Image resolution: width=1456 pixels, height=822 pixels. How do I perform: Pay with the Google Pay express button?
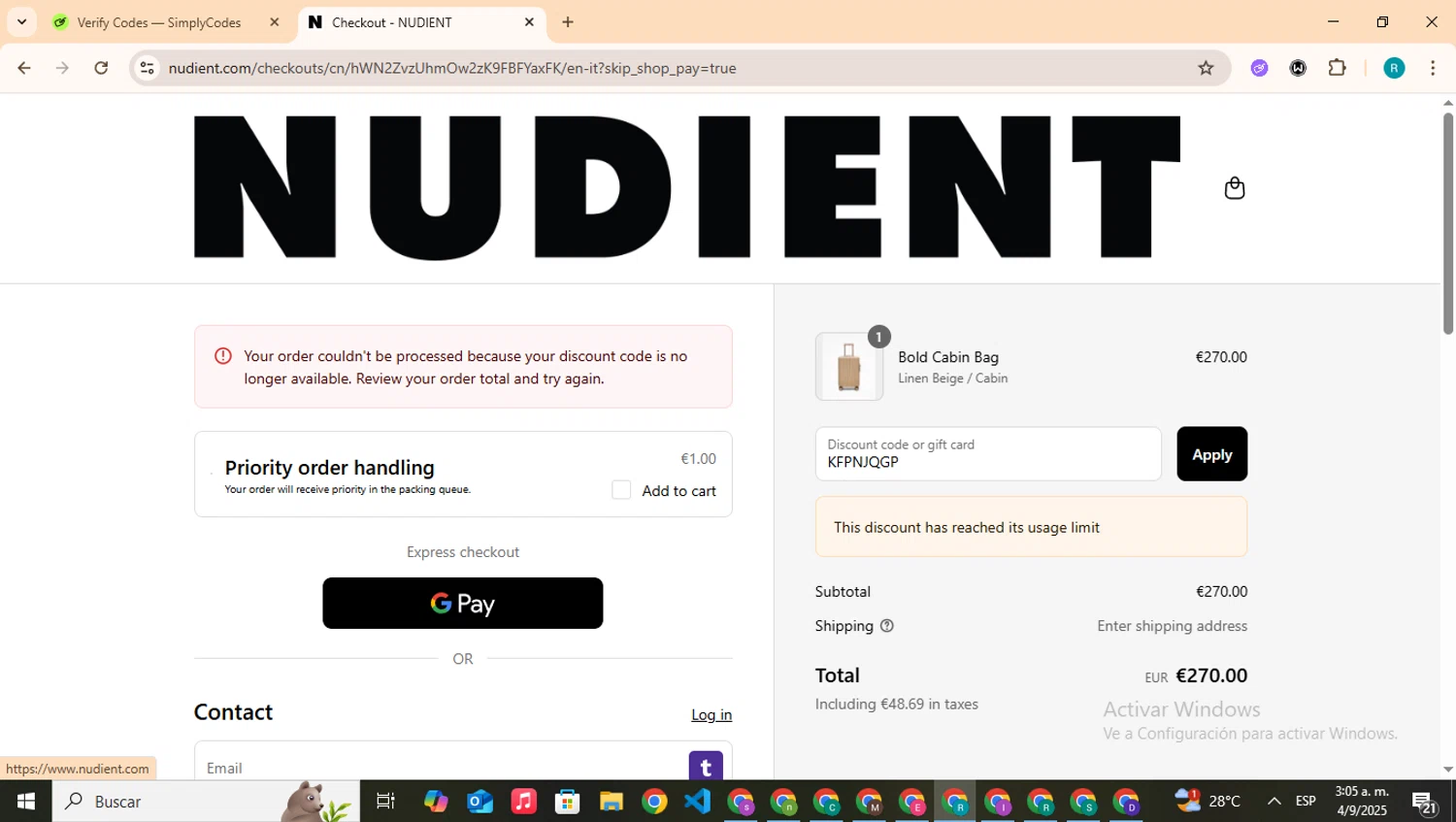(463, 603)
